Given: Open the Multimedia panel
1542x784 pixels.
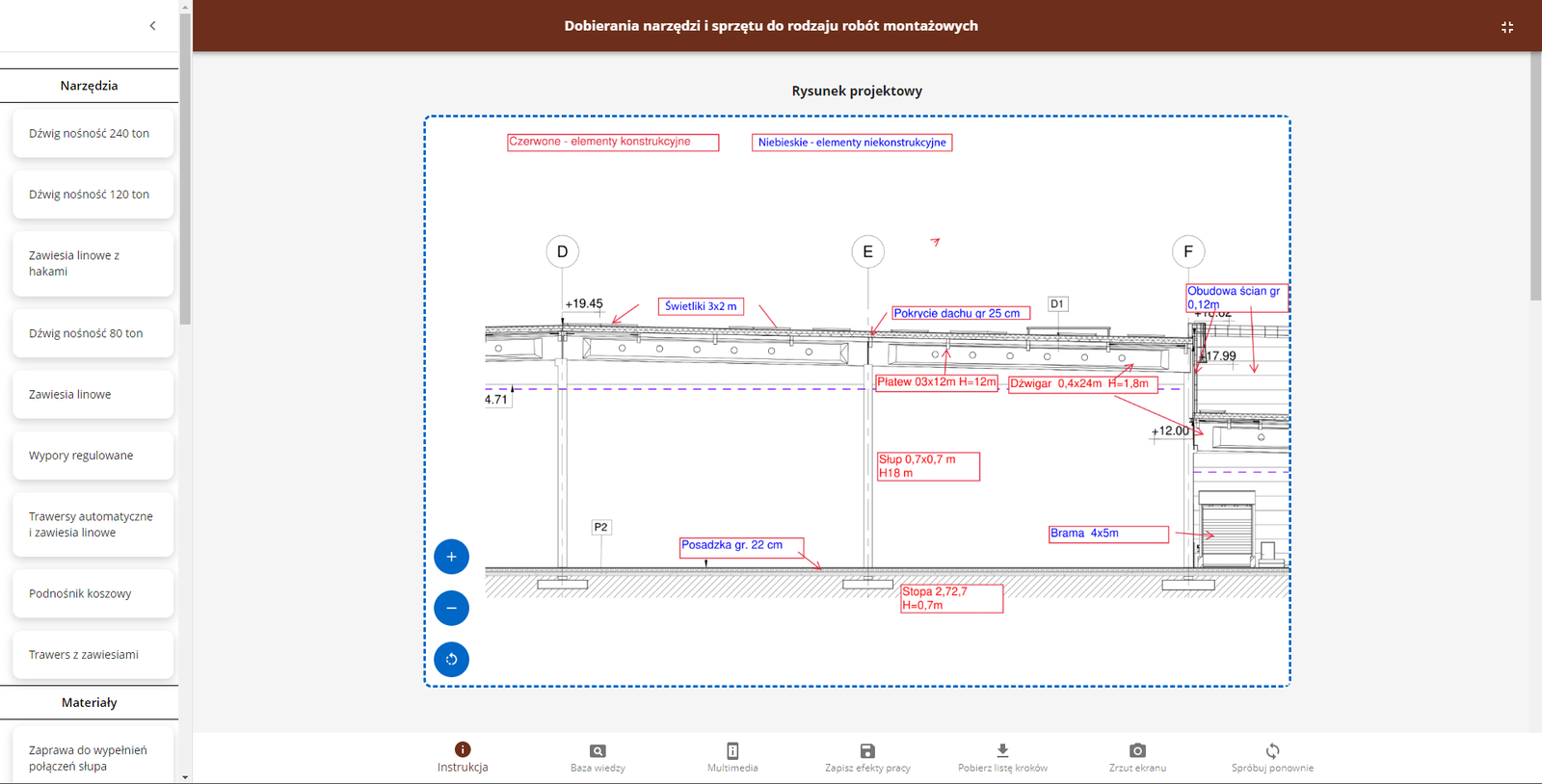Looking at the screenshot, I should (732, 757).
